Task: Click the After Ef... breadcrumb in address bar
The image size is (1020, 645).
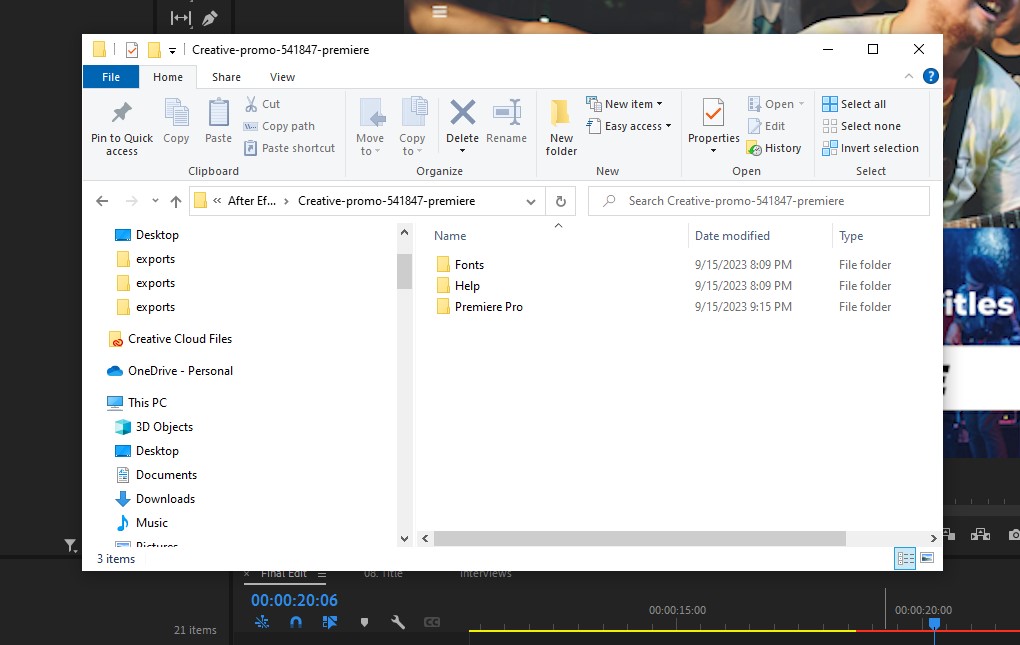Action: pos(252,201)
